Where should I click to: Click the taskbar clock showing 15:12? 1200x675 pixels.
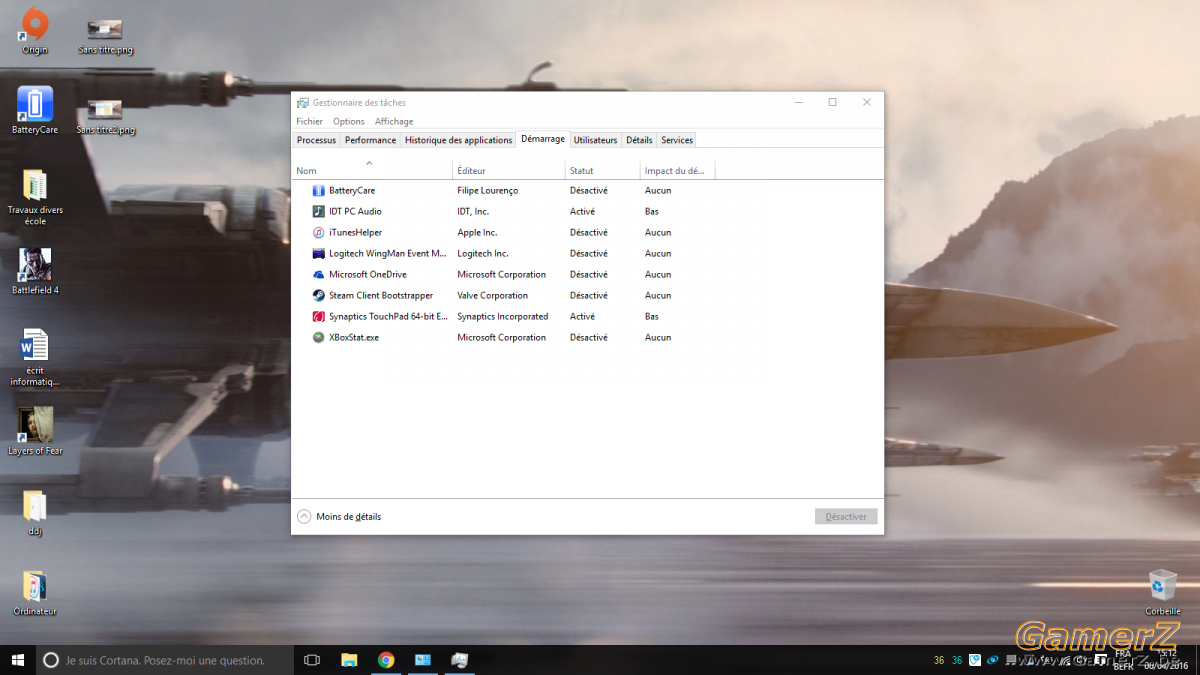[1166, 654]
